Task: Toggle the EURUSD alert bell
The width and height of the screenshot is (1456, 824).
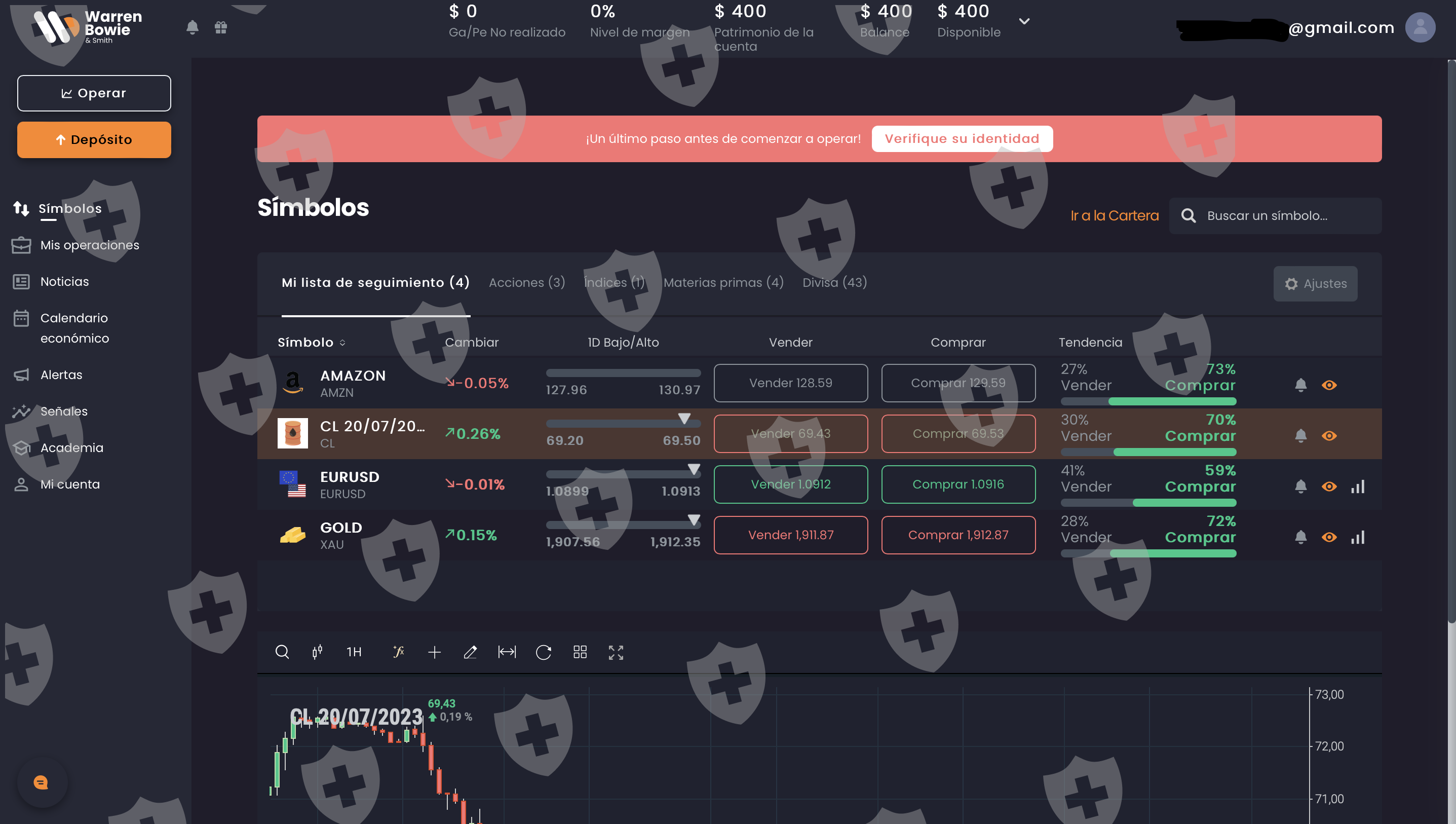Action: point(1300,486)
